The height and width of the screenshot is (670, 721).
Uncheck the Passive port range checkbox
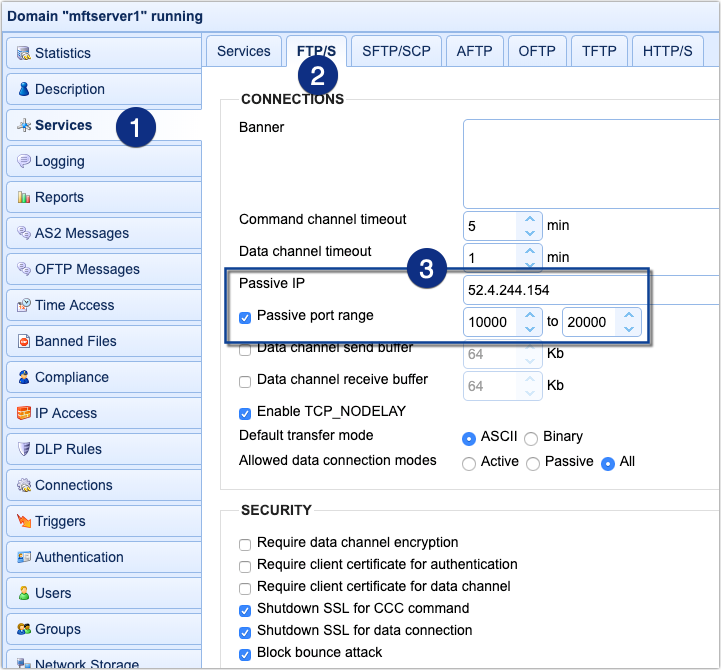coord(245,318)
